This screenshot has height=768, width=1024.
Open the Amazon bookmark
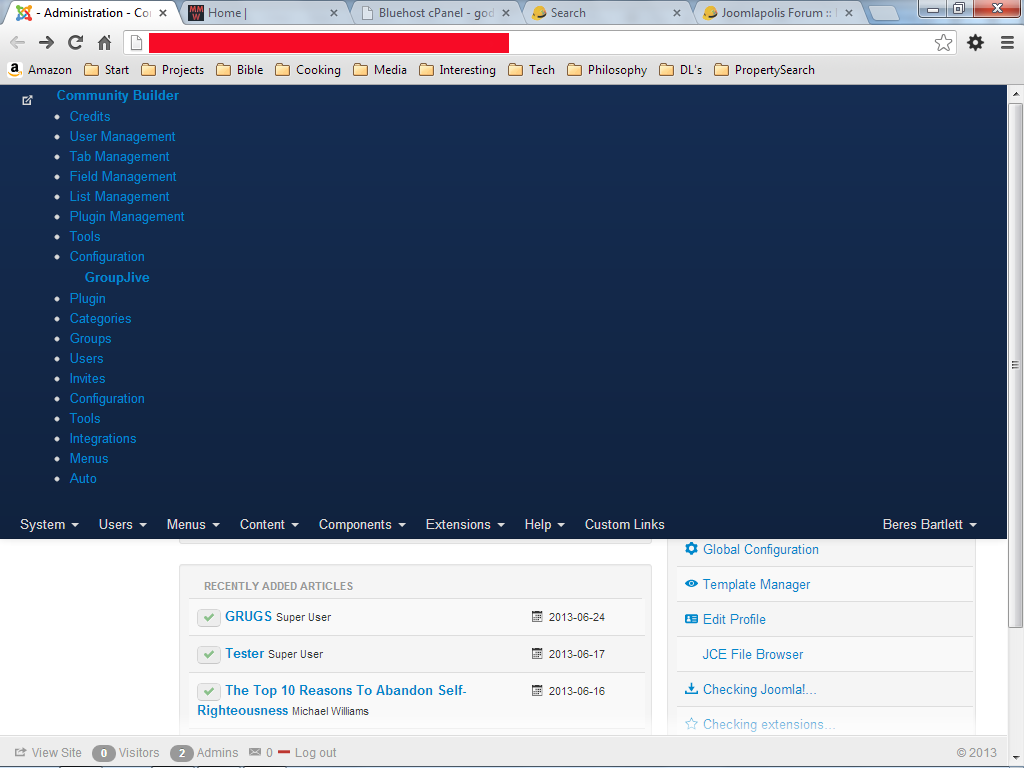[40, 70]
